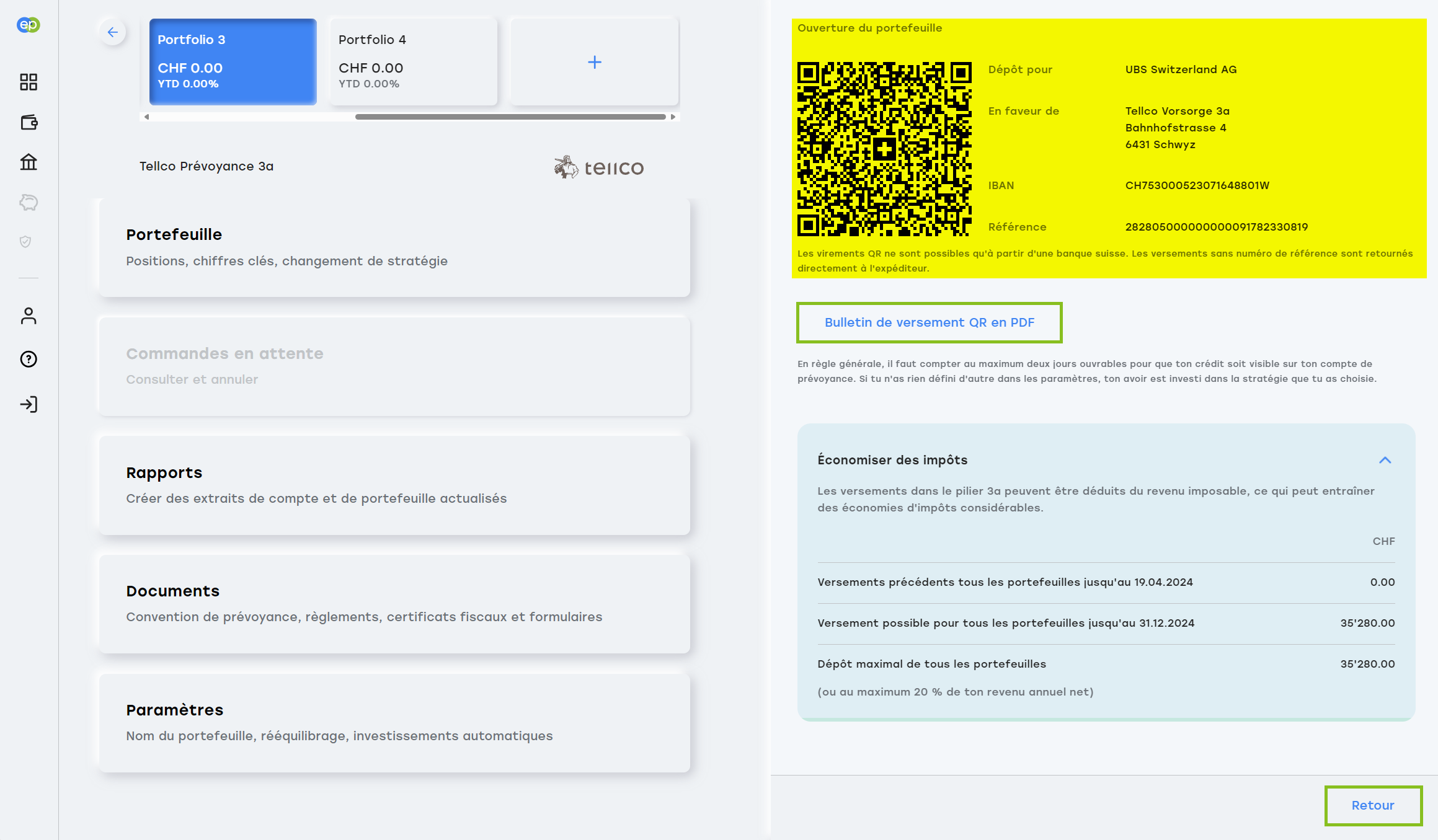Add a new portfolio with plus card
Image resolution: width=1438 pixels, height=840 pixels.
[x=594, y=62]
